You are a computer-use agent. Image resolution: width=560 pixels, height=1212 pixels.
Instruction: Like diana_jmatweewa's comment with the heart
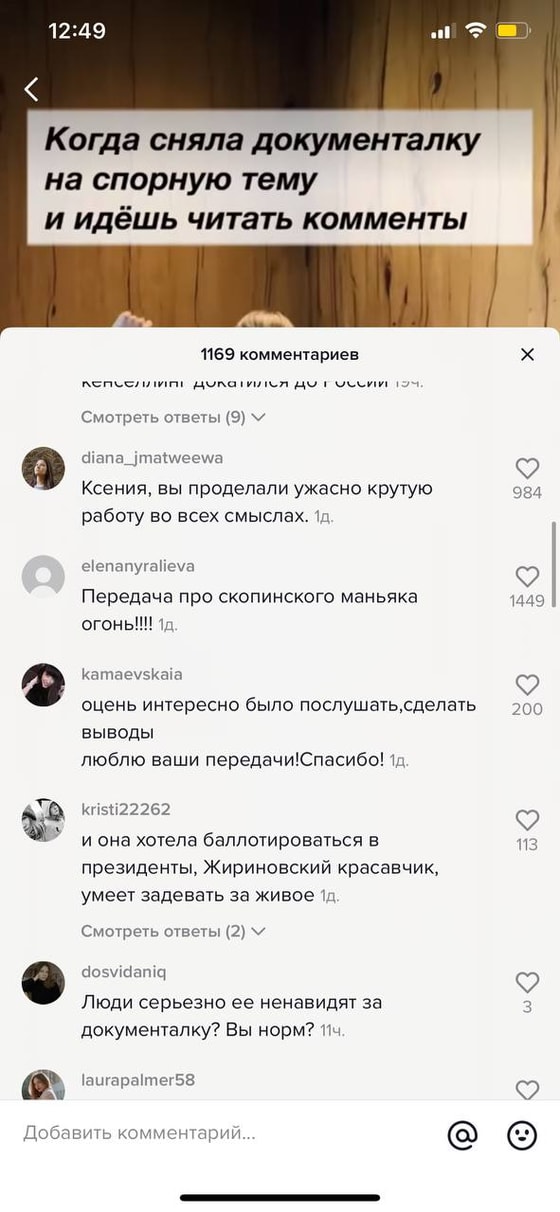coord(527,467)
